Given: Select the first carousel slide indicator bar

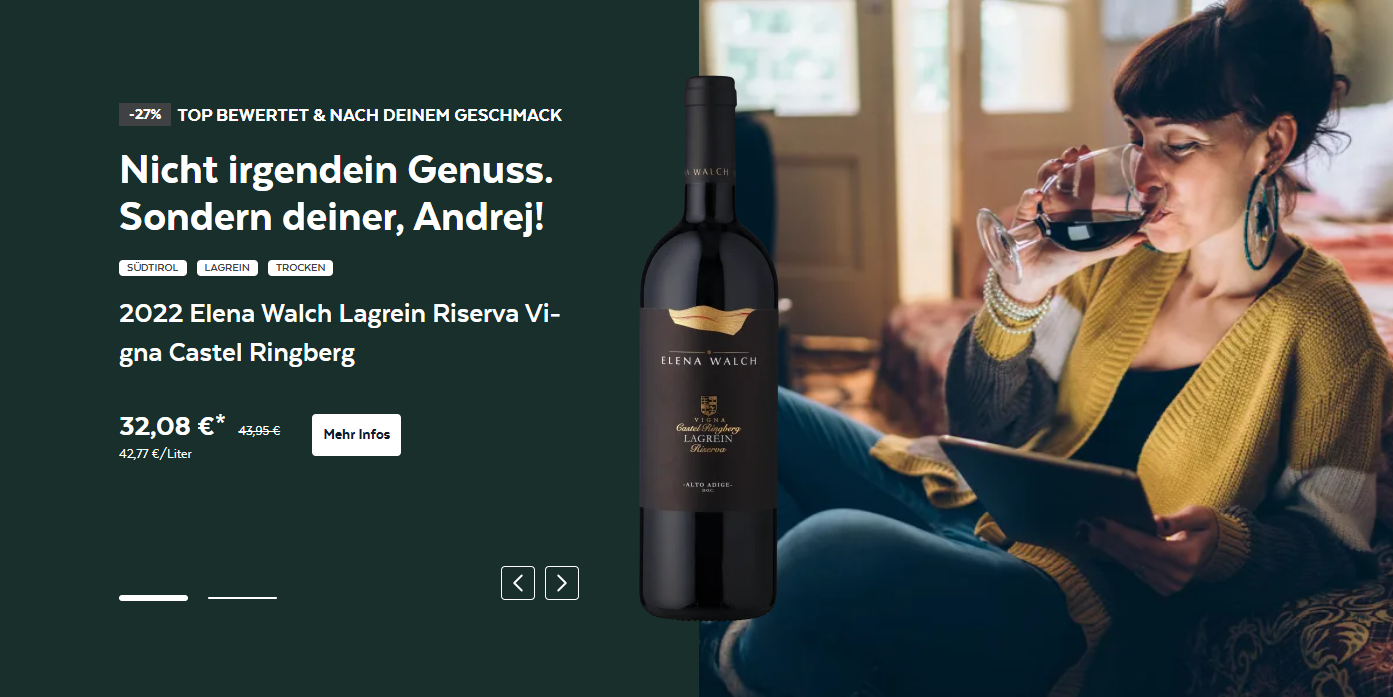Looking at the screenshot, I should (153, 598).
